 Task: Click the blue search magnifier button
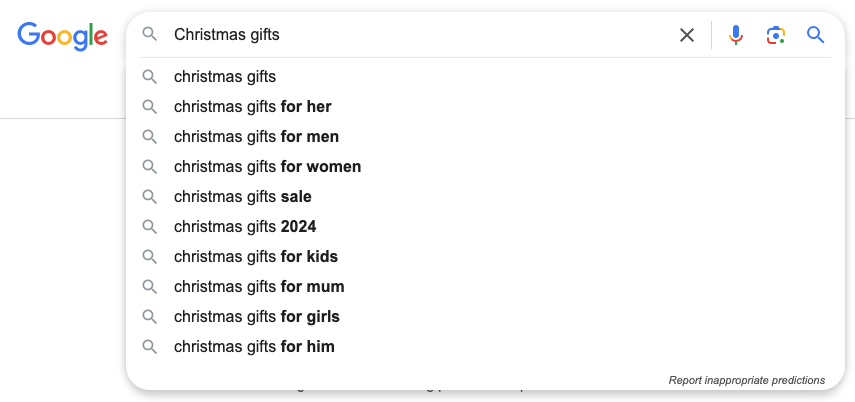coord(816,35)
